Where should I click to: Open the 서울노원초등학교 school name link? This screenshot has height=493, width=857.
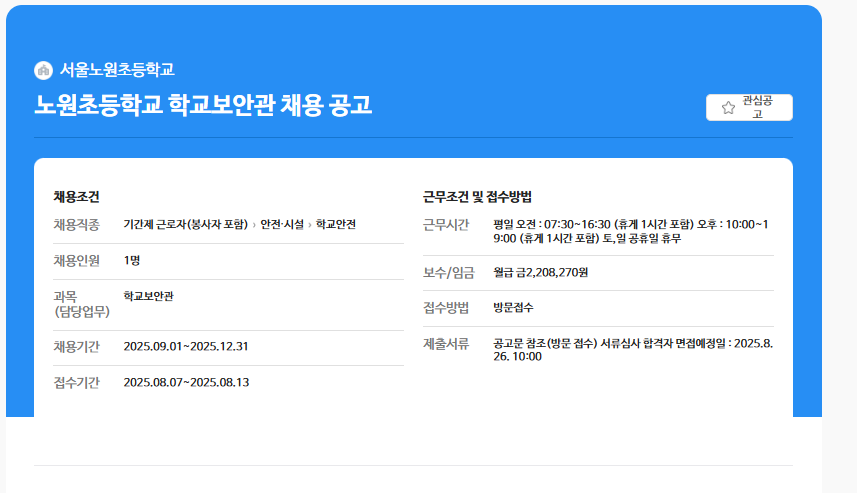[x=117, y=70]
